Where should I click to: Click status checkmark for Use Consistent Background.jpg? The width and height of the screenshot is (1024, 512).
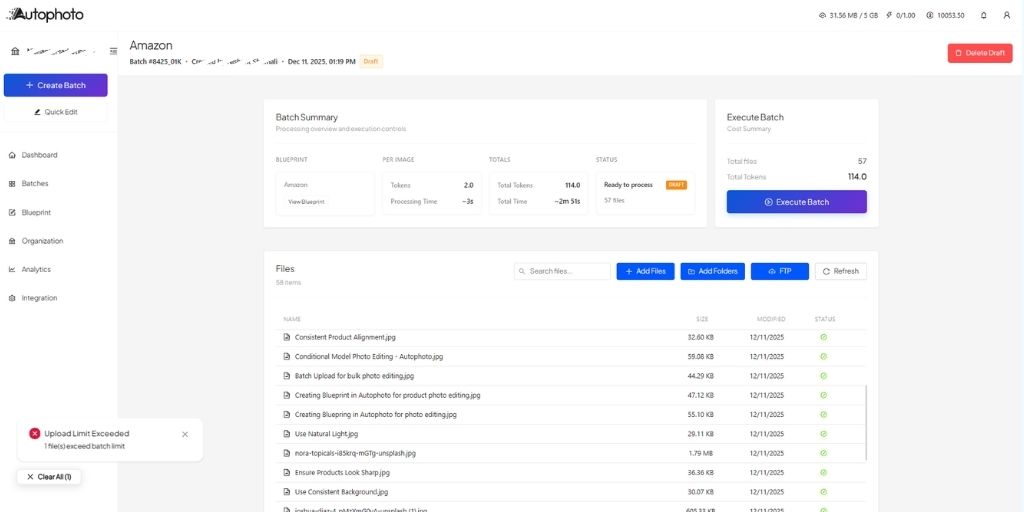pyautogui.click(x=824, y=492)
